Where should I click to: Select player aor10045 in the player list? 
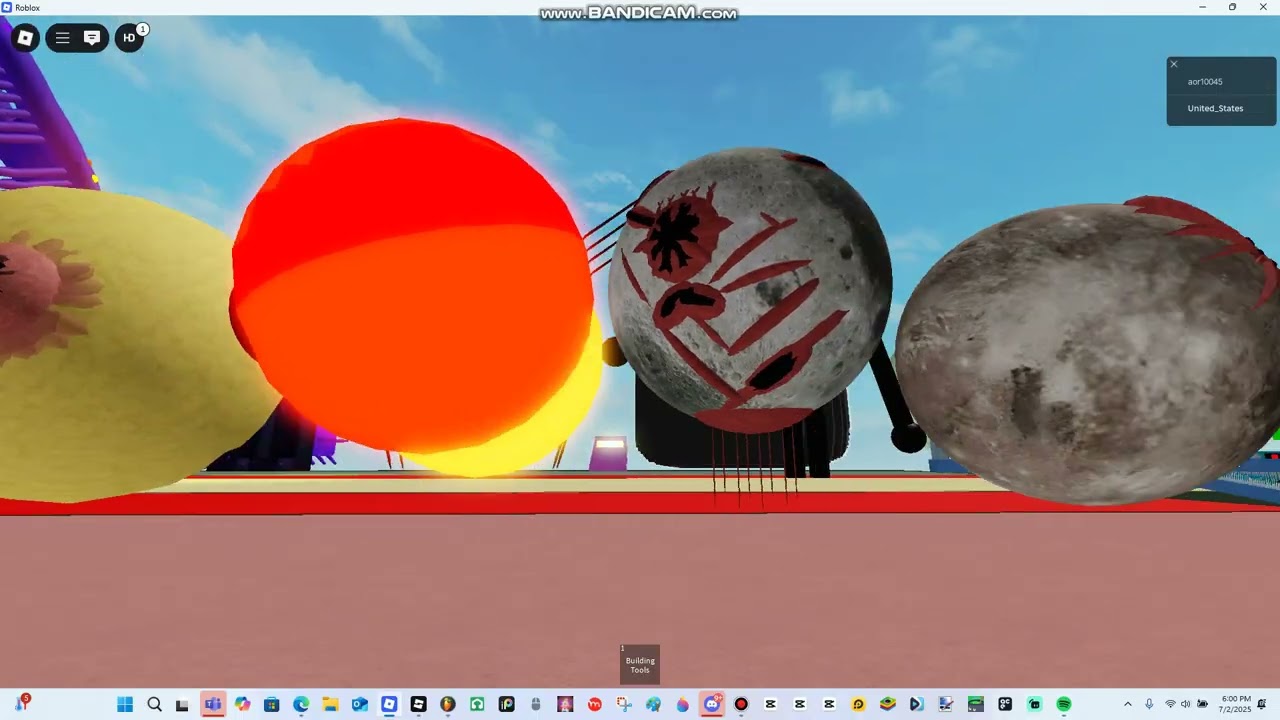(x=1205, y=82)
